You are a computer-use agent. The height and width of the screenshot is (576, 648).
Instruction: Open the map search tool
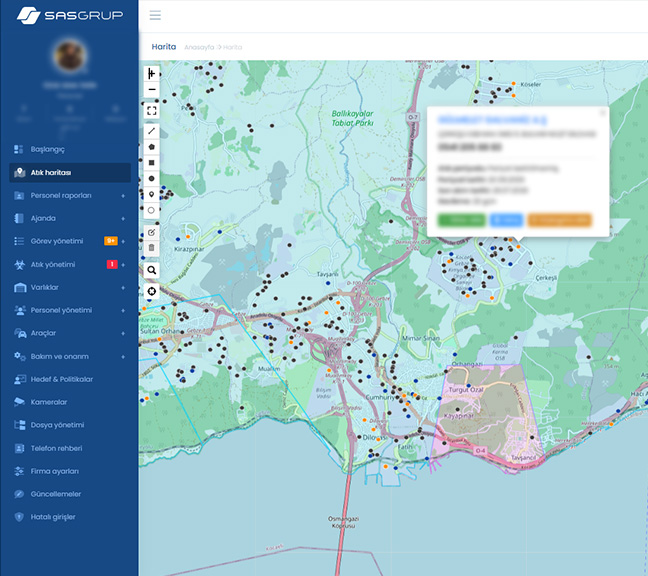coord(152,270)
